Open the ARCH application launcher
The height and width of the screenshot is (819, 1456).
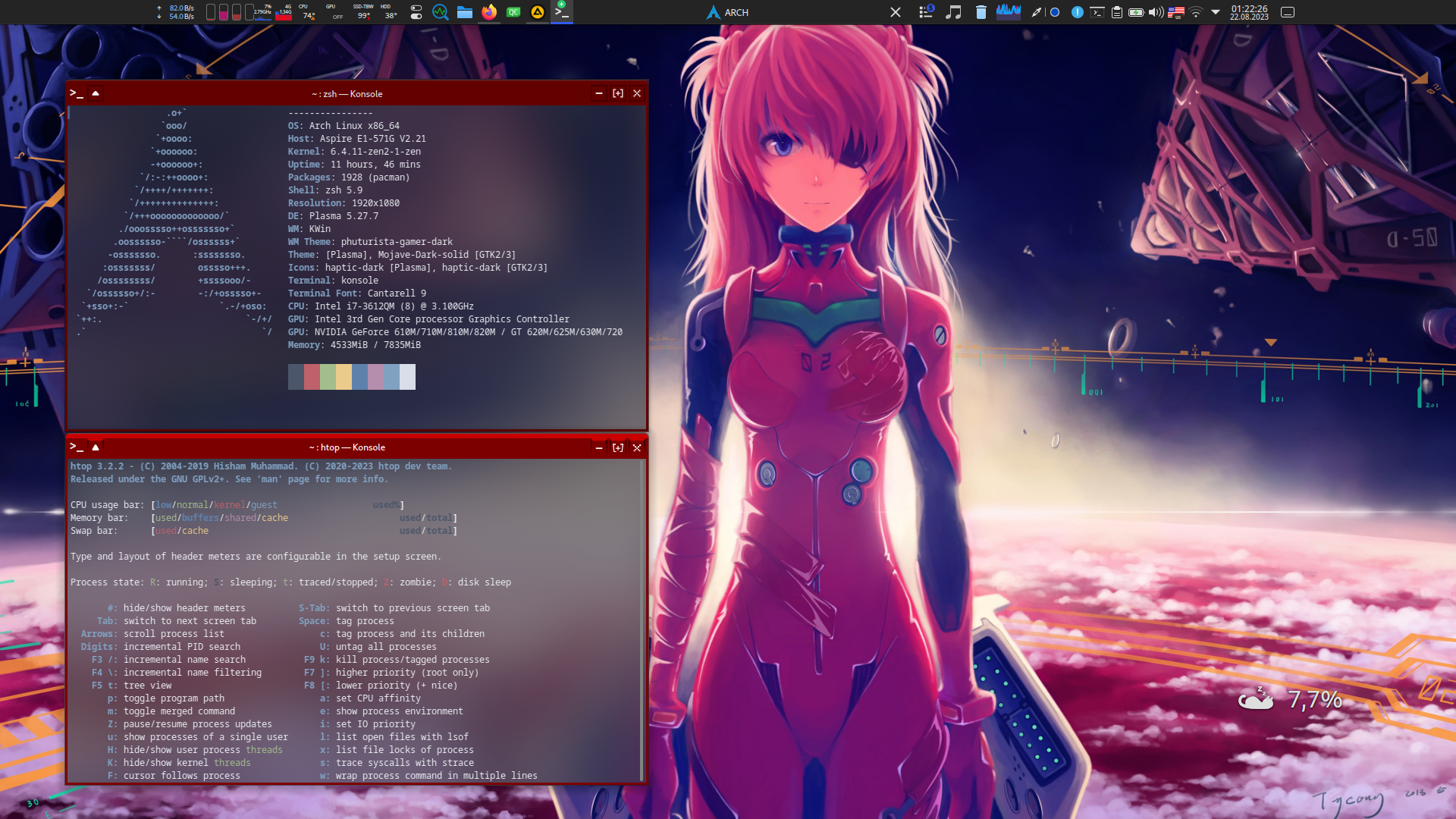pyautogui.click(x=727, y=12)
